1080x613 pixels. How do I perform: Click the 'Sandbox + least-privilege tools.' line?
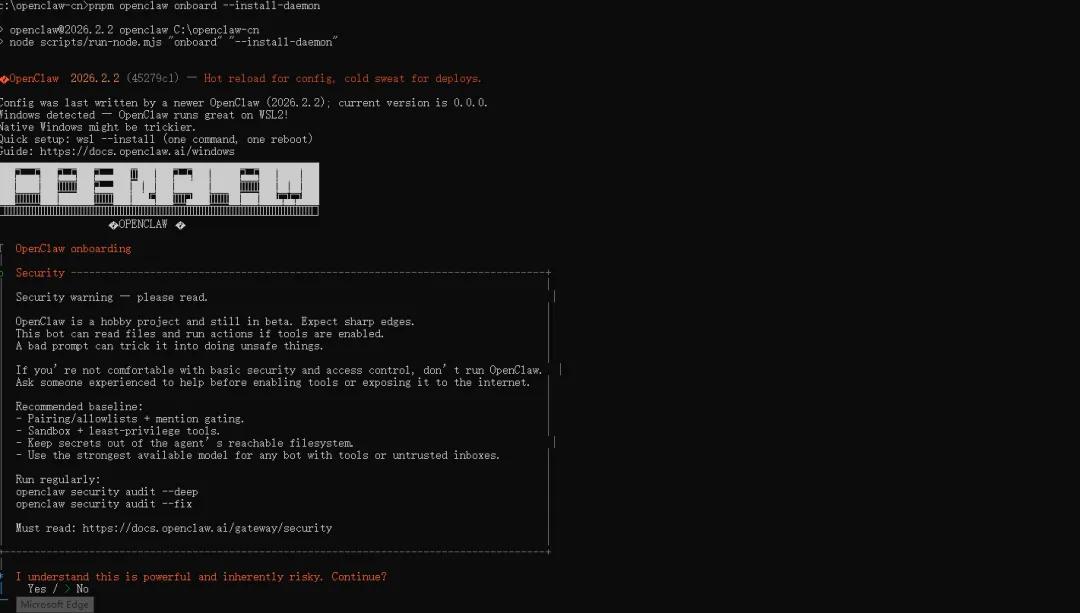click(x=118, y=431)
